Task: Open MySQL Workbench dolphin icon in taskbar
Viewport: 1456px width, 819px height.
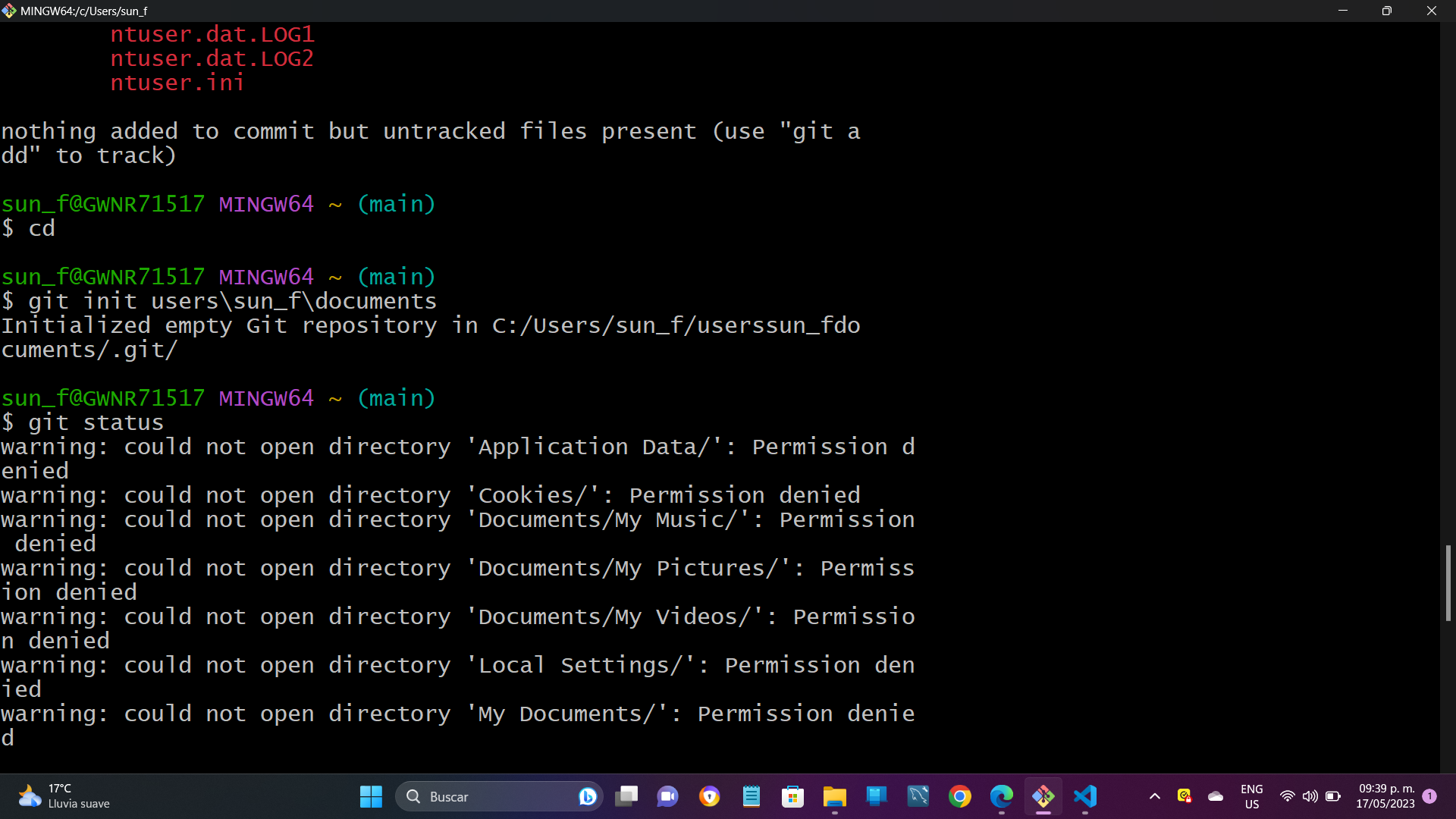Action: pyautogui.click(x=918, y=796)
